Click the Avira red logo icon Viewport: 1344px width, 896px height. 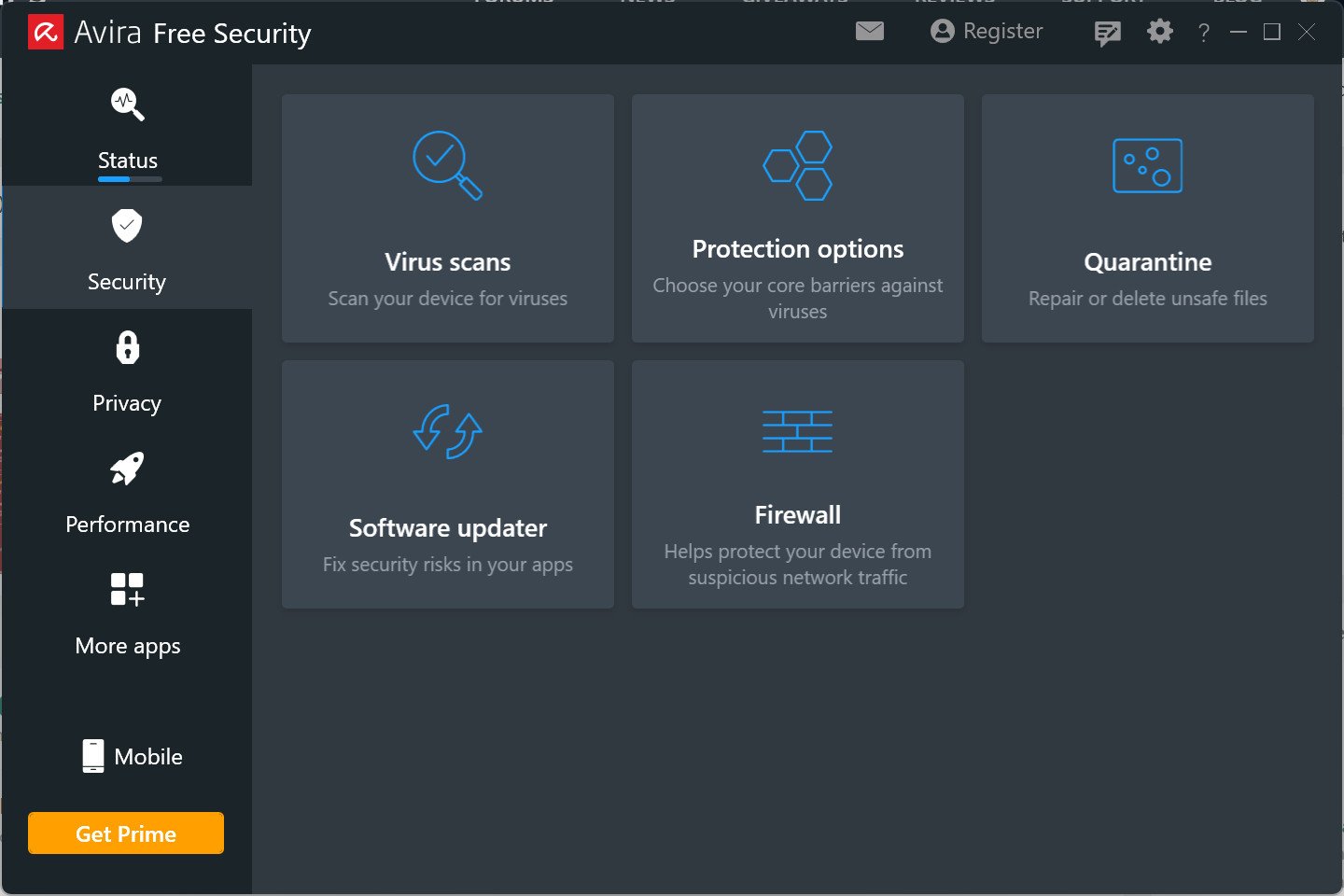pos(46,33)
